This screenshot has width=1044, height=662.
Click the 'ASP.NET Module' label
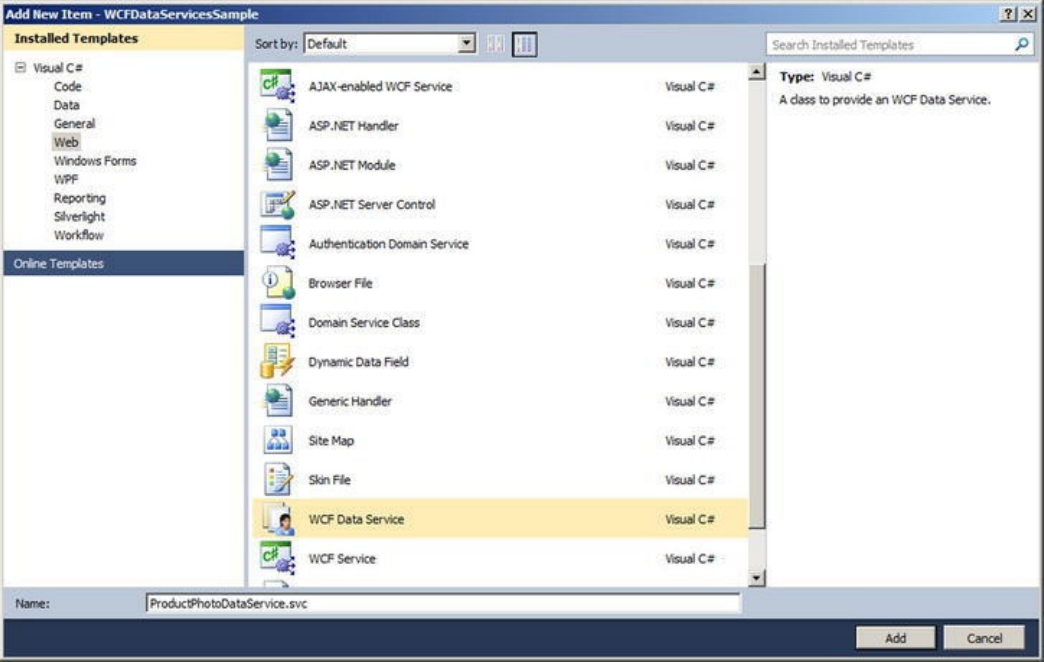(x=352, y=165)
